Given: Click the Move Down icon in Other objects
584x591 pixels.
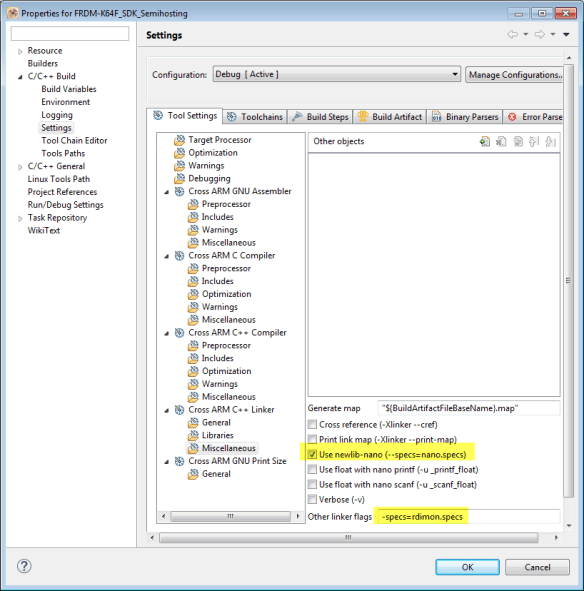Looking at the screenshot, I should [x=550, y=142].
